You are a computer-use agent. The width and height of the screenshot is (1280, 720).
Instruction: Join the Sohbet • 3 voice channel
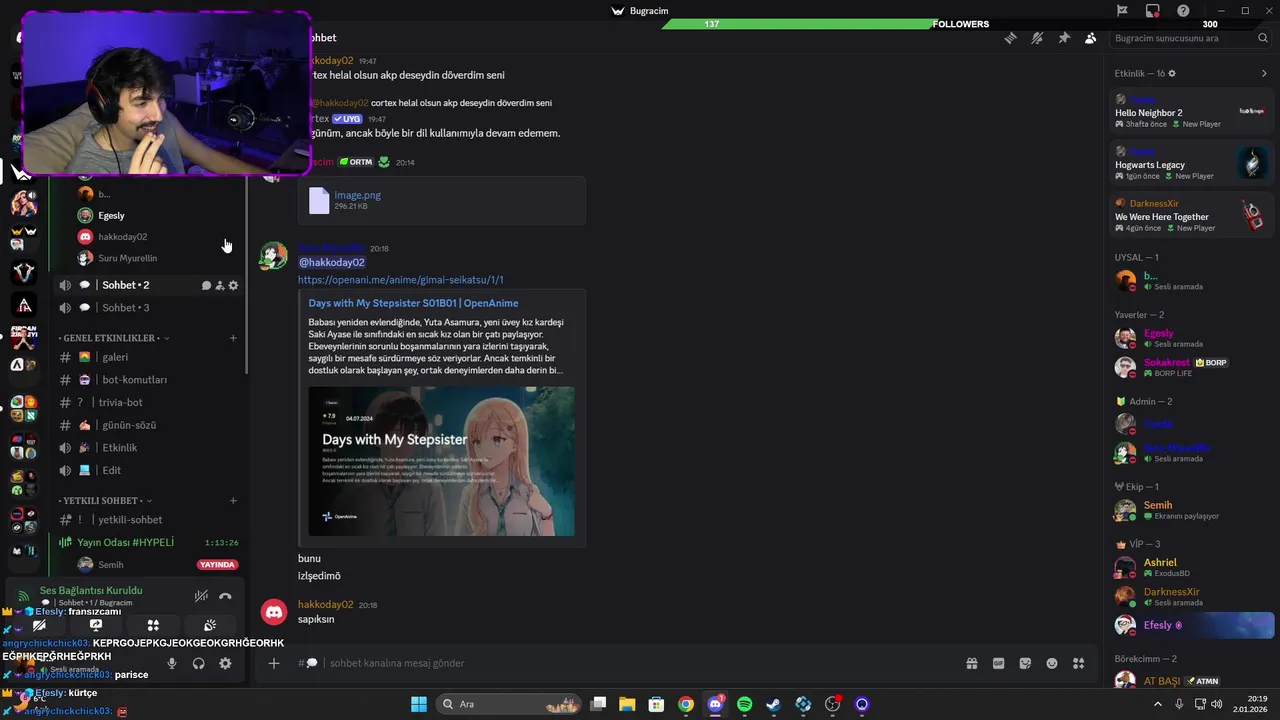[149, 308]
